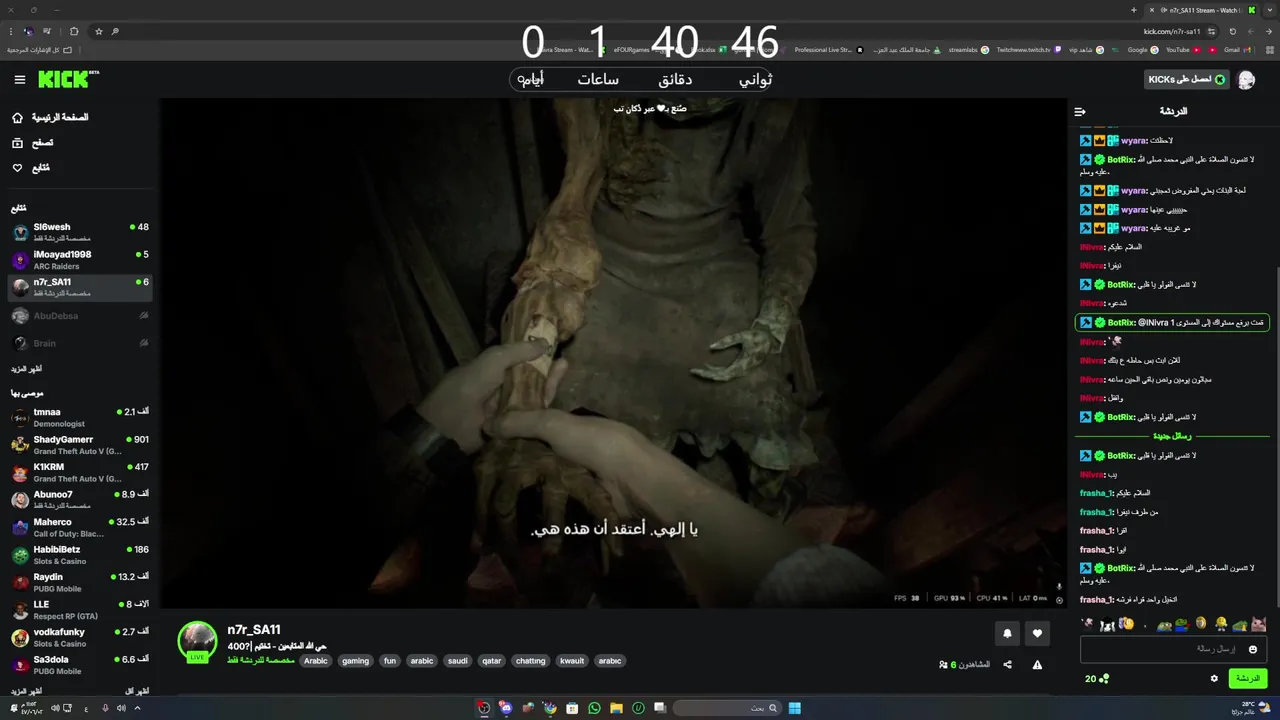Viewport: 1280px width, 720px height.
Task: Select the 'kwauit' tag
Action: [x=572, y=661]
